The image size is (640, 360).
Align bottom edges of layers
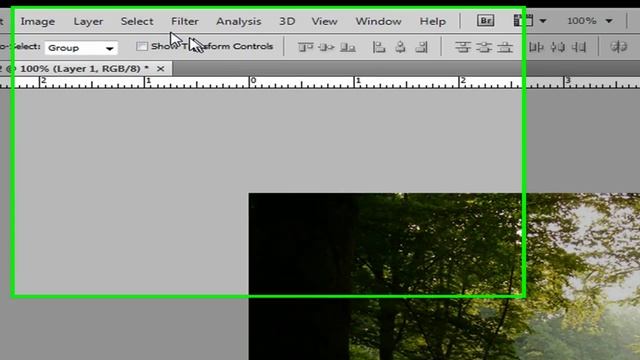tap(347, 47)
